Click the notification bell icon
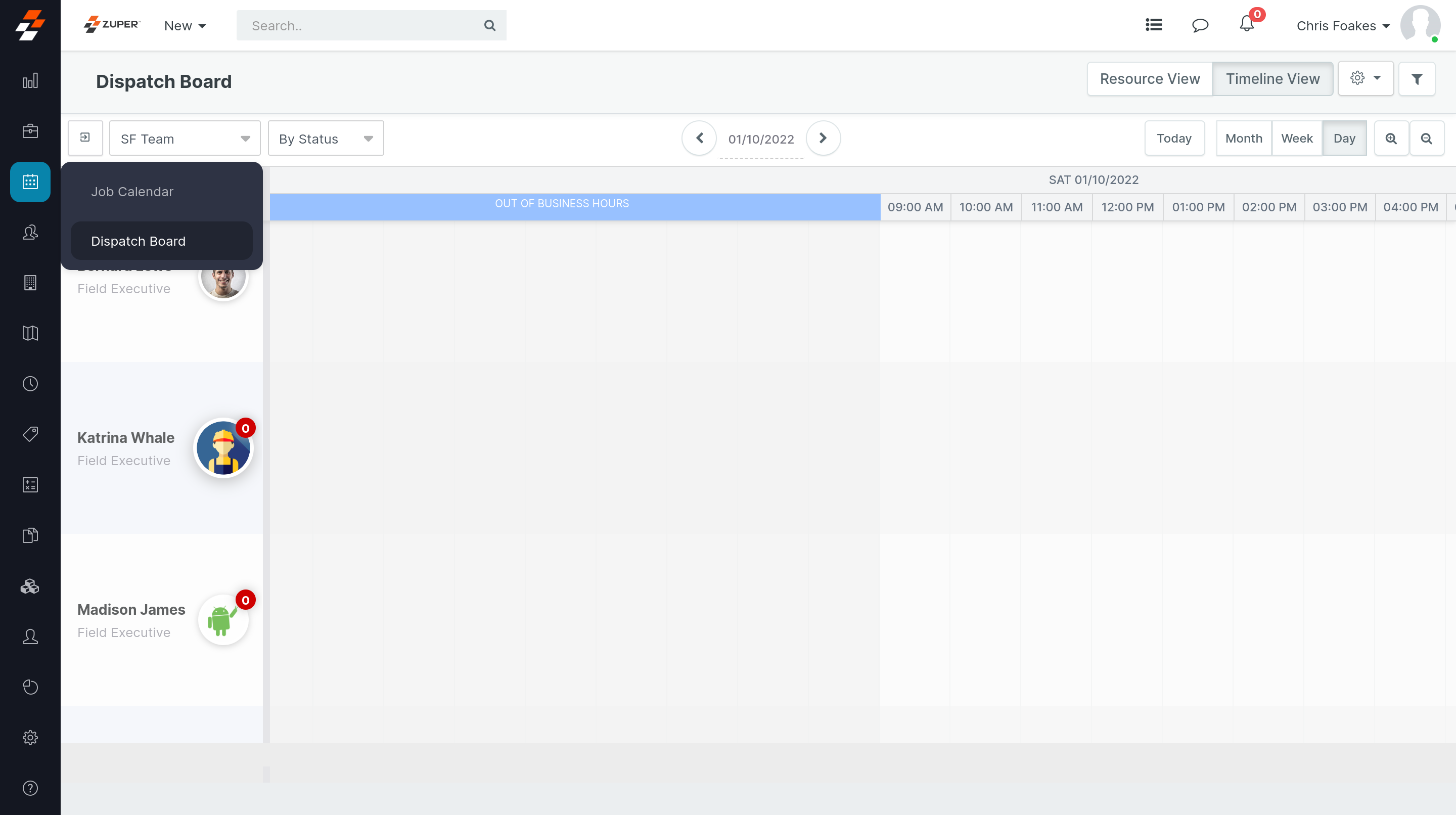Viewport: 1456px width, 815px height. [1246, 25]
